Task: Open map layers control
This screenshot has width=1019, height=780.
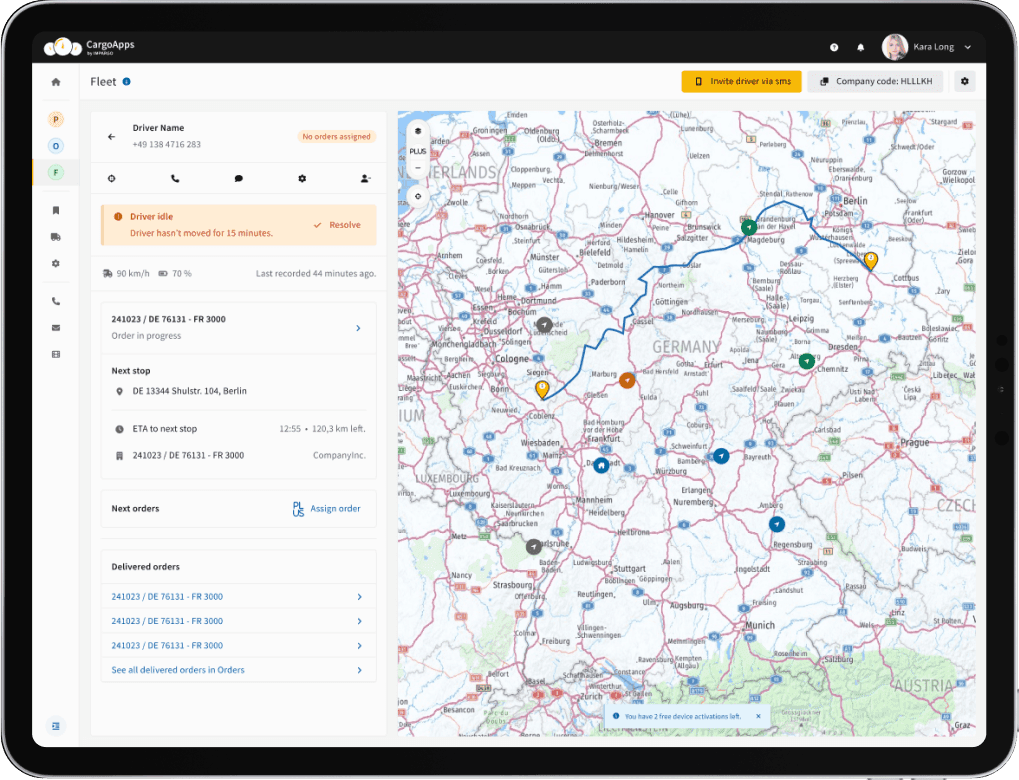Action: point(417,131)
